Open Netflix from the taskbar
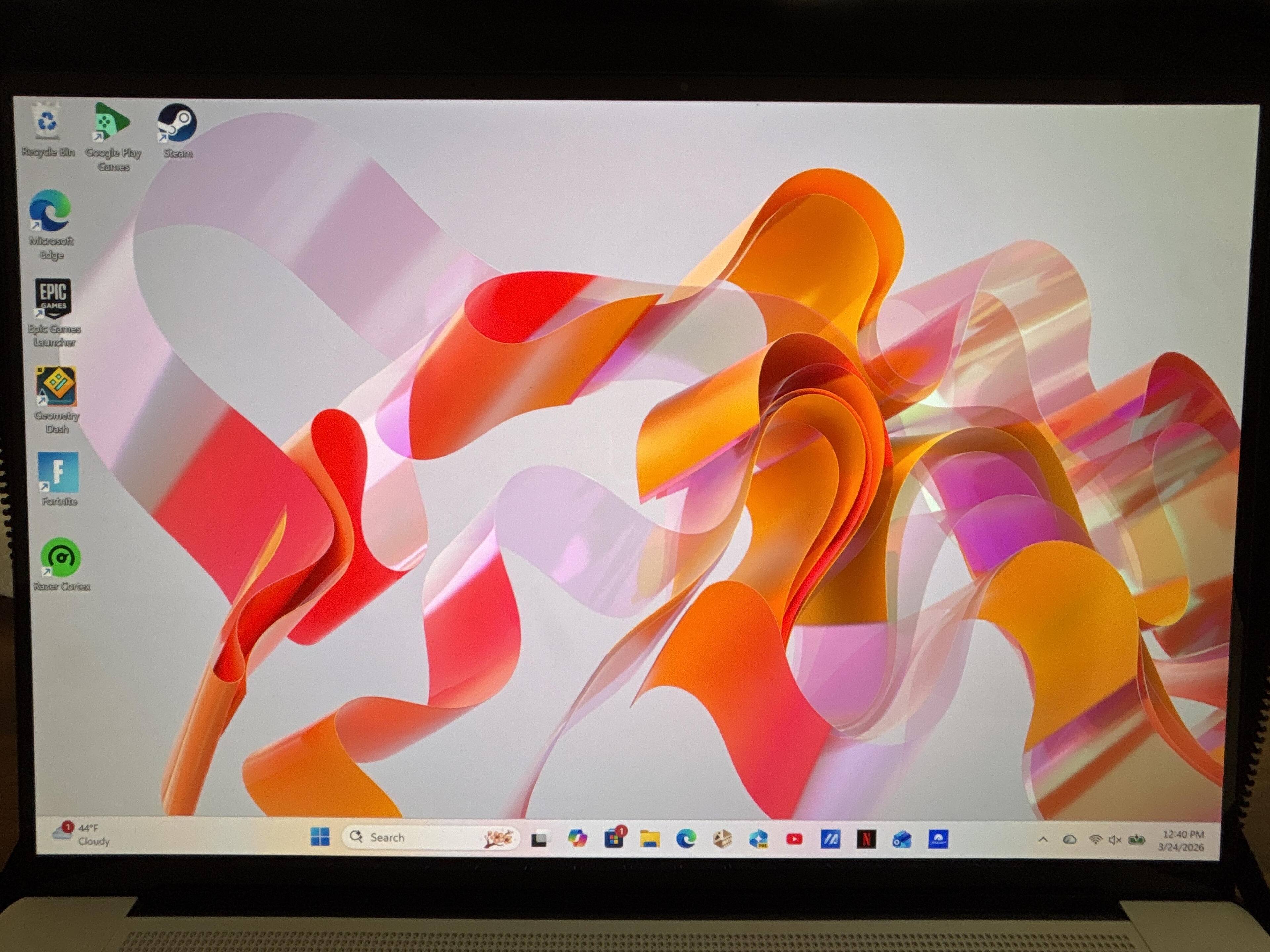 (867, 840)
